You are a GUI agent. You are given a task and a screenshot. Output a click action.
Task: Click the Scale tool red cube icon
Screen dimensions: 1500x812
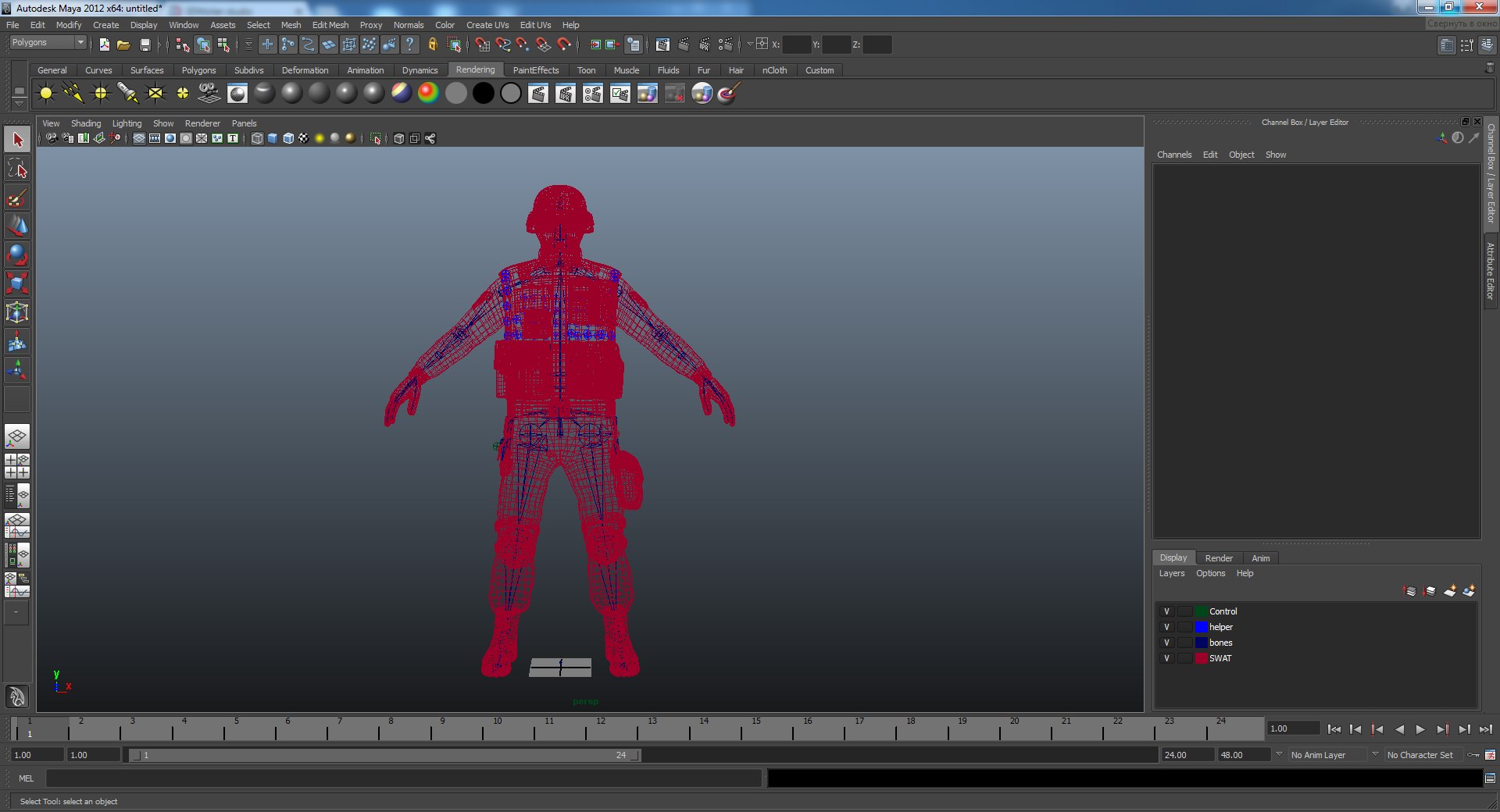click(17, 283)
